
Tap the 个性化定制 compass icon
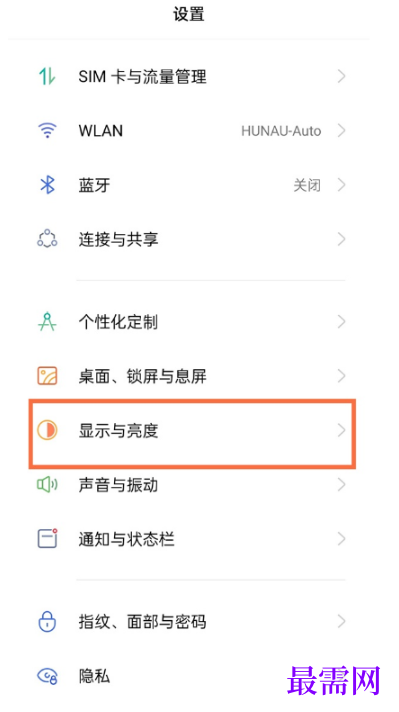(47, 322)
